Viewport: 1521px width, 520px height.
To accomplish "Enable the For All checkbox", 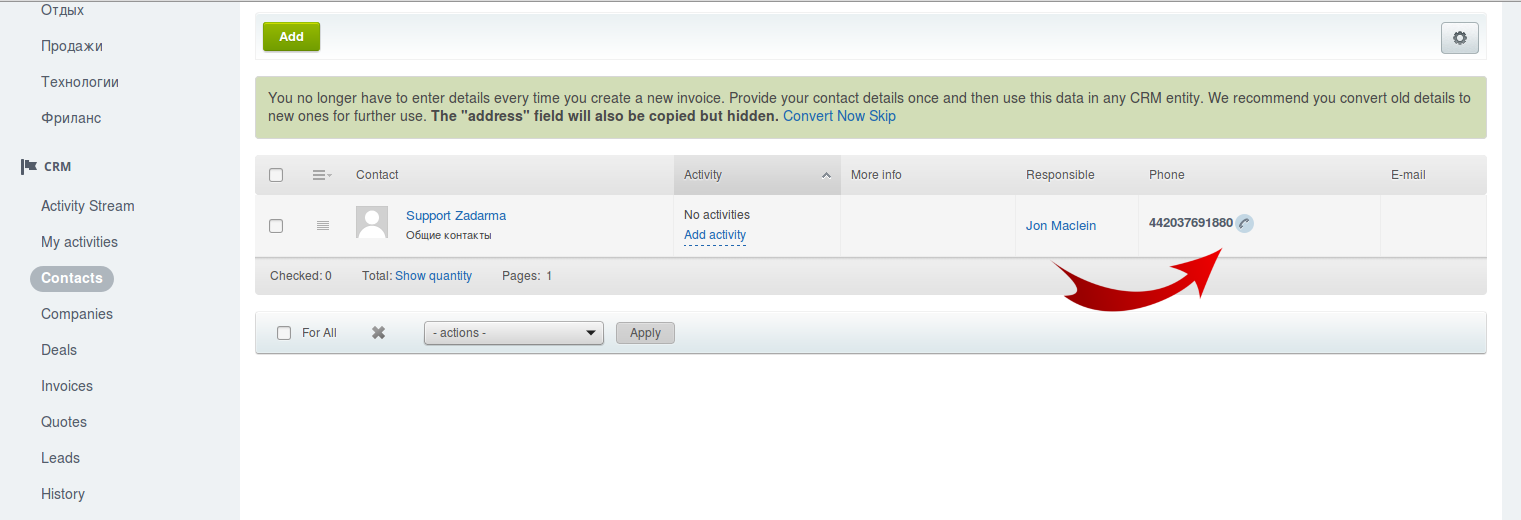I will pyautogui.click(x=284, y=333).
